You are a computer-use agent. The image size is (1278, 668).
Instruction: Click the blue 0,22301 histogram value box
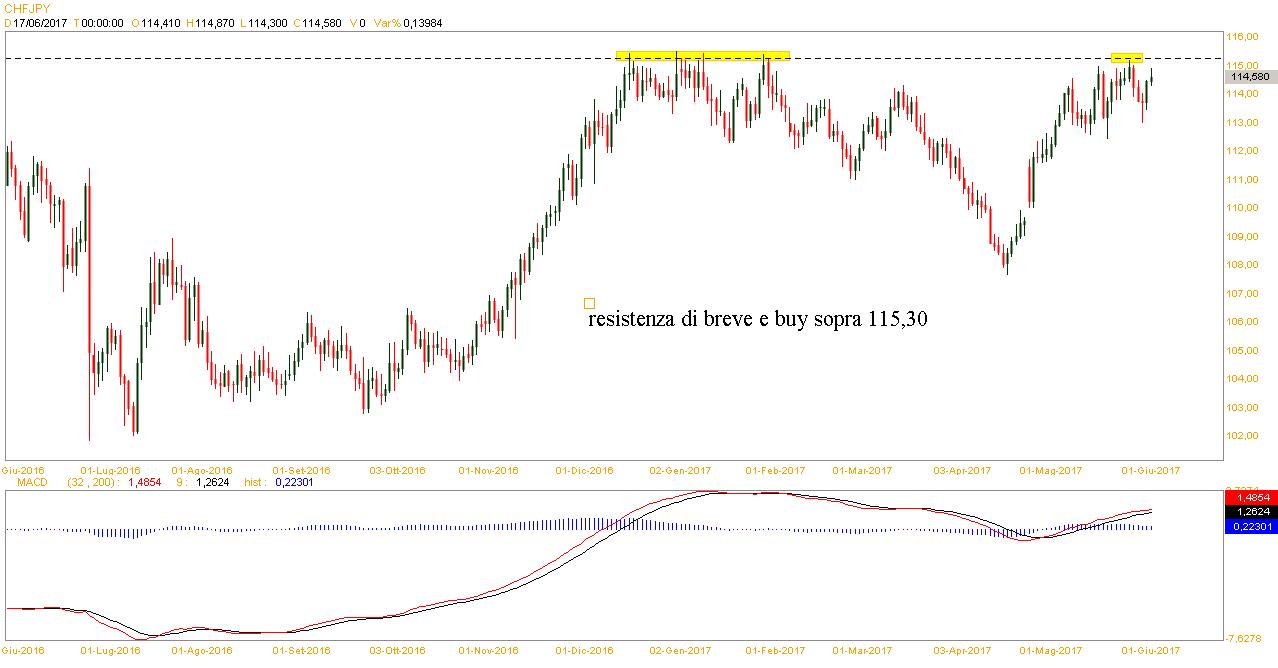coord(1250,526)
